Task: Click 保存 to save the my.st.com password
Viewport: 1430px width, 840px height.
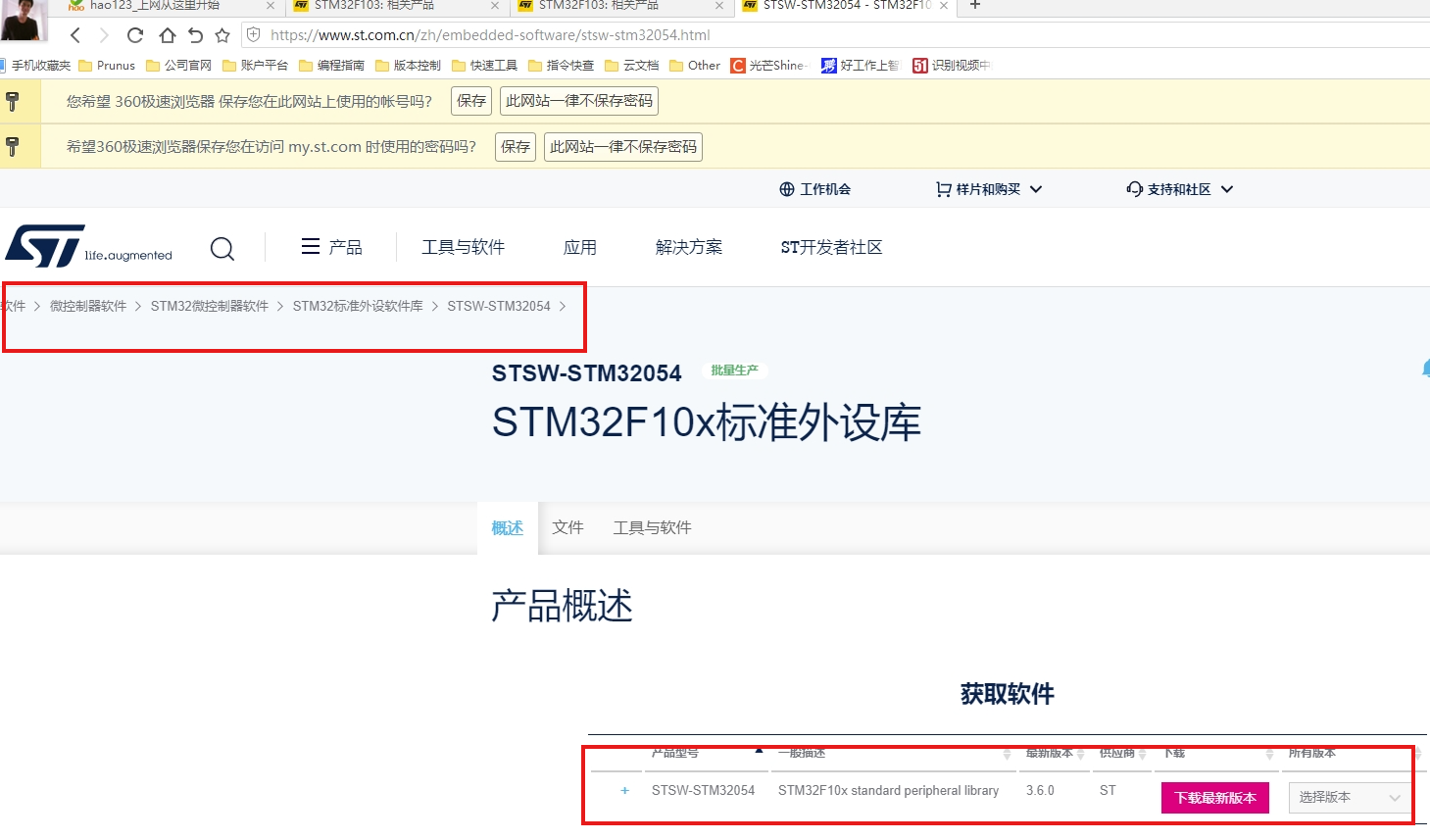Action: pos(515,146)
